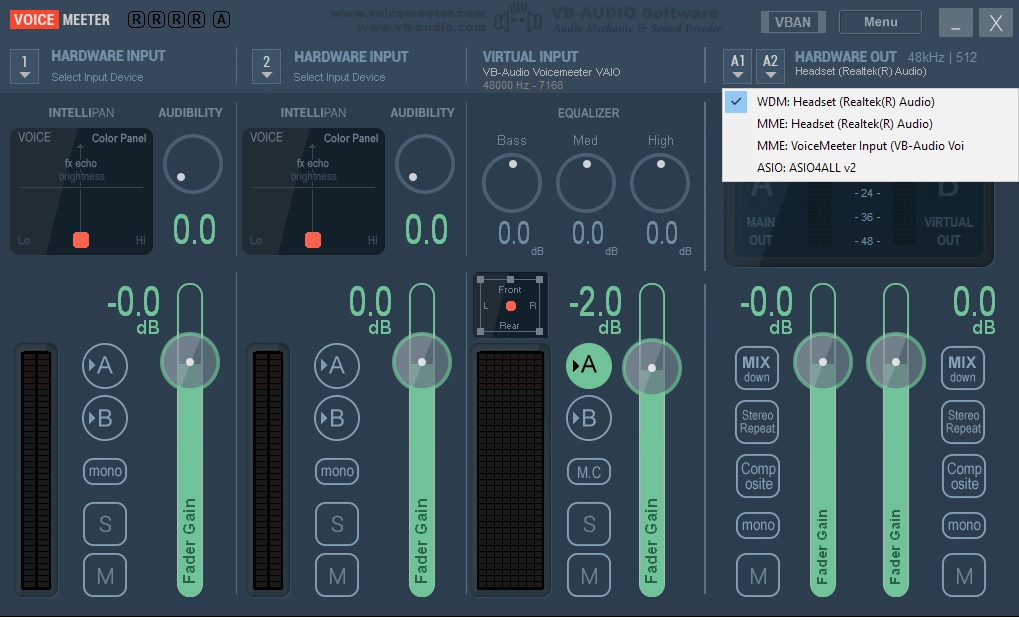Select MME: Headset (Realtek(R) Audio)

coord(870,123)
